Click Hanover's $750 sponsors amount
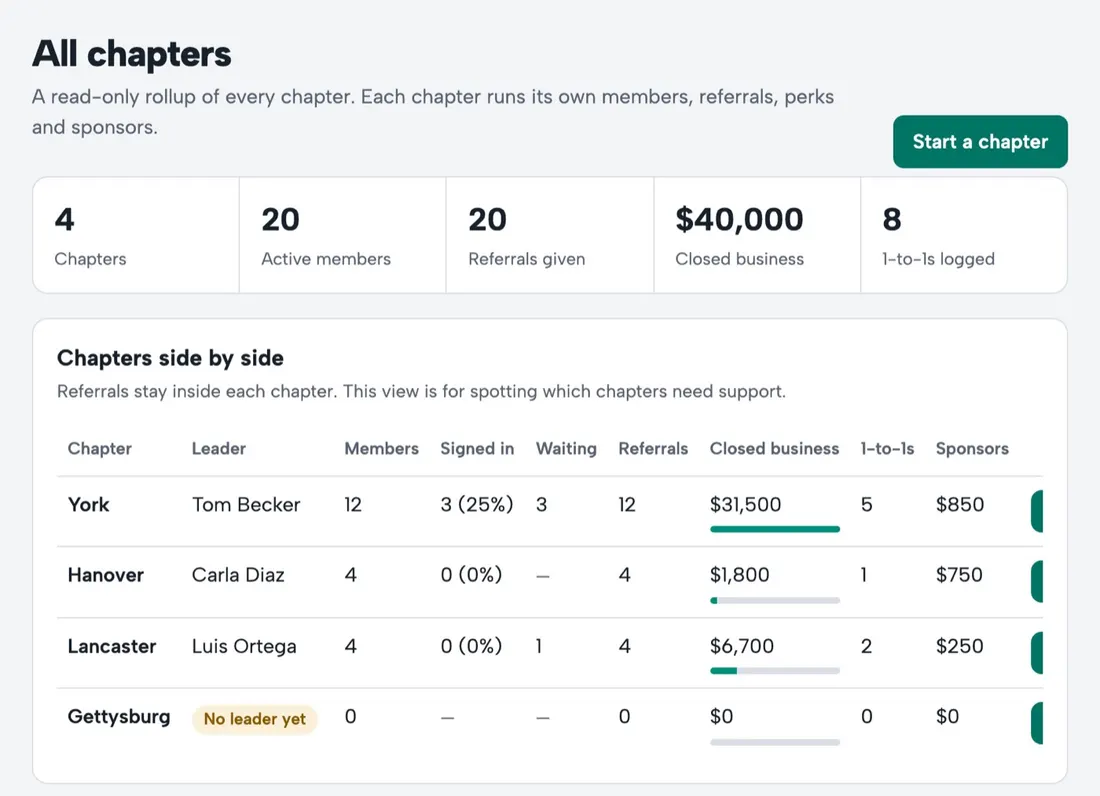 click(959, 575)
